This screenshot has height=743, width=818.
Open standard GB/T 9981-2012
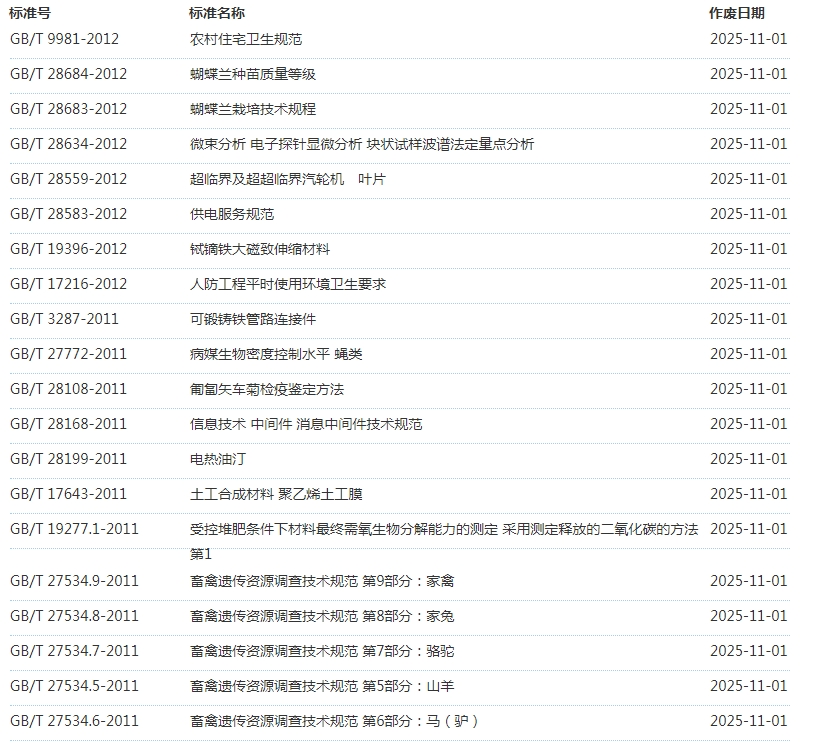click(64, 39)
